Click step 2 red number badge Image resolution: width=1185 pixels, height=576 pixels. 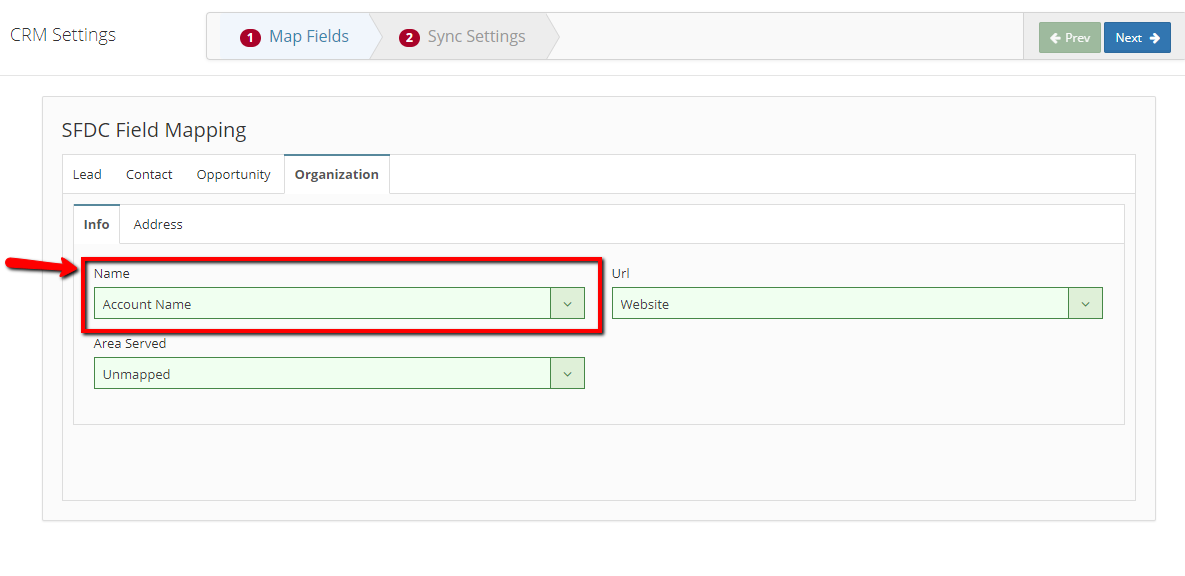[x=409, y=37]
